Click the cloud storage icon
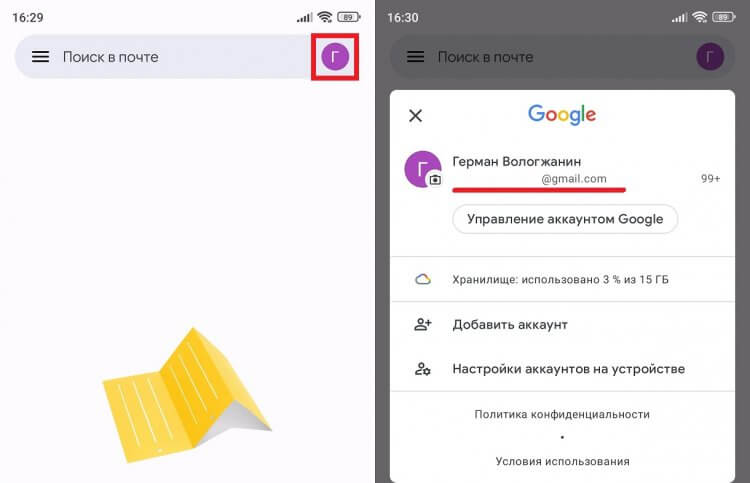This screenshot has height=483, width=750. [x=423, y=279]
